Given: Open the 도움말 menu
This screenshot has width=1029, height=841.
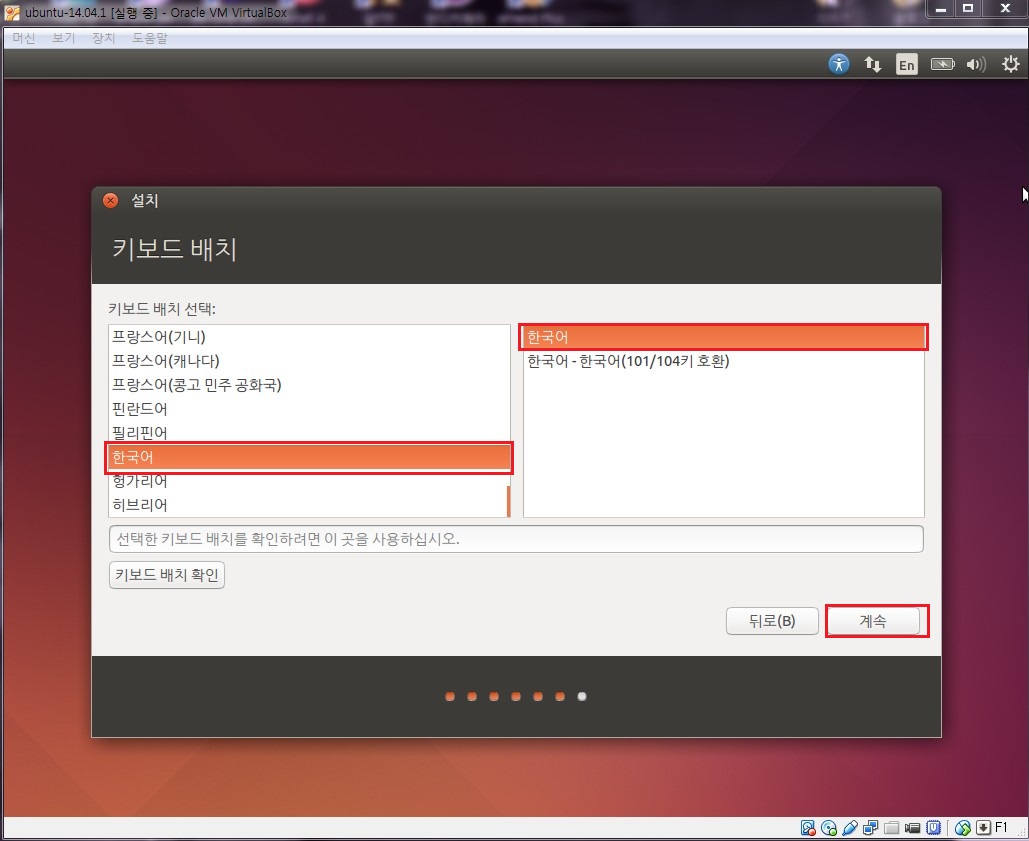Looking at the screenshot, I should point(150,38).
